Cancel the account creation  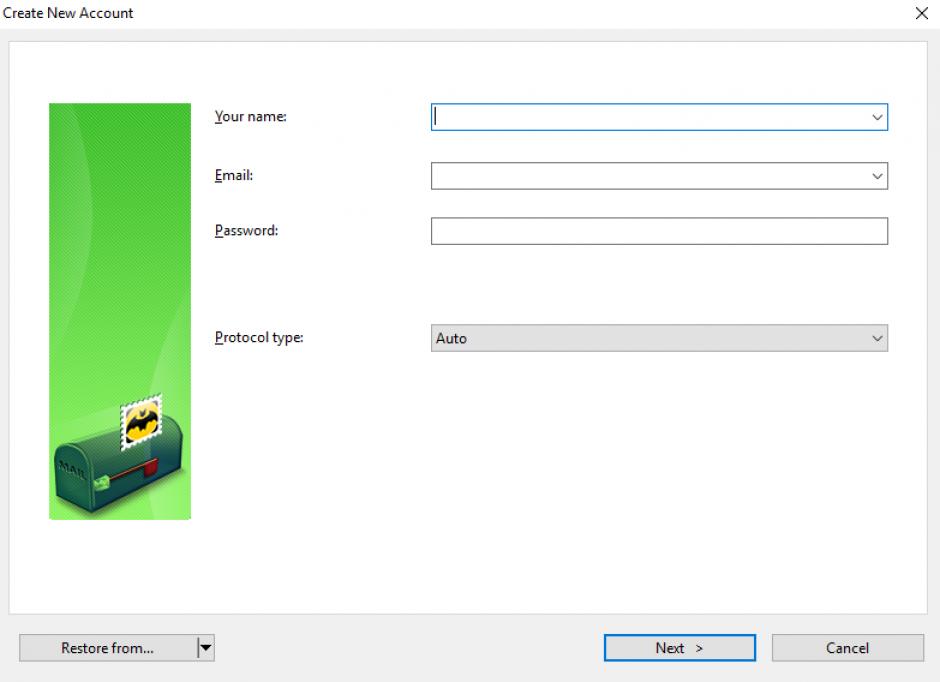[x=847, y=648]
